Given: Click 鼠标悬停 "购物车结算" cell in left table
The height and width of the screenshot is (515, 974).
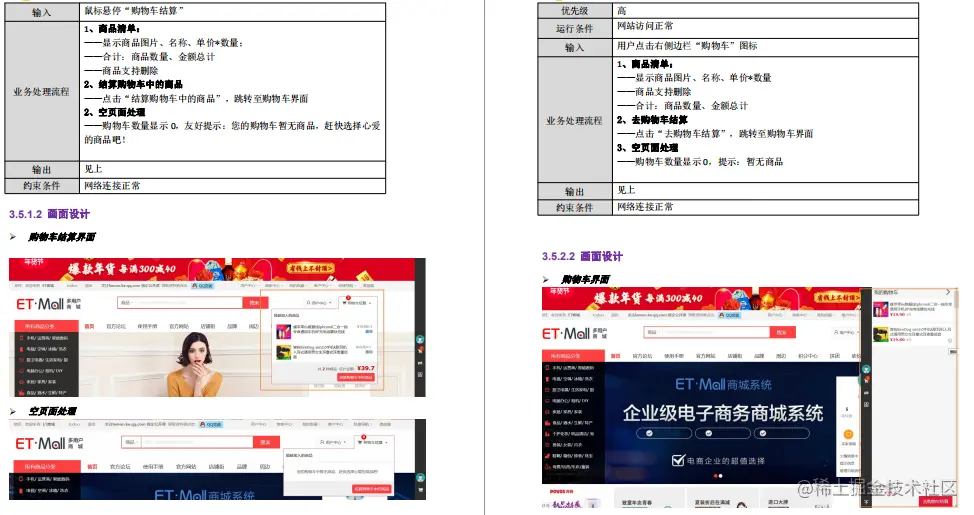Looking at the screenshot, I should (232, 11).
